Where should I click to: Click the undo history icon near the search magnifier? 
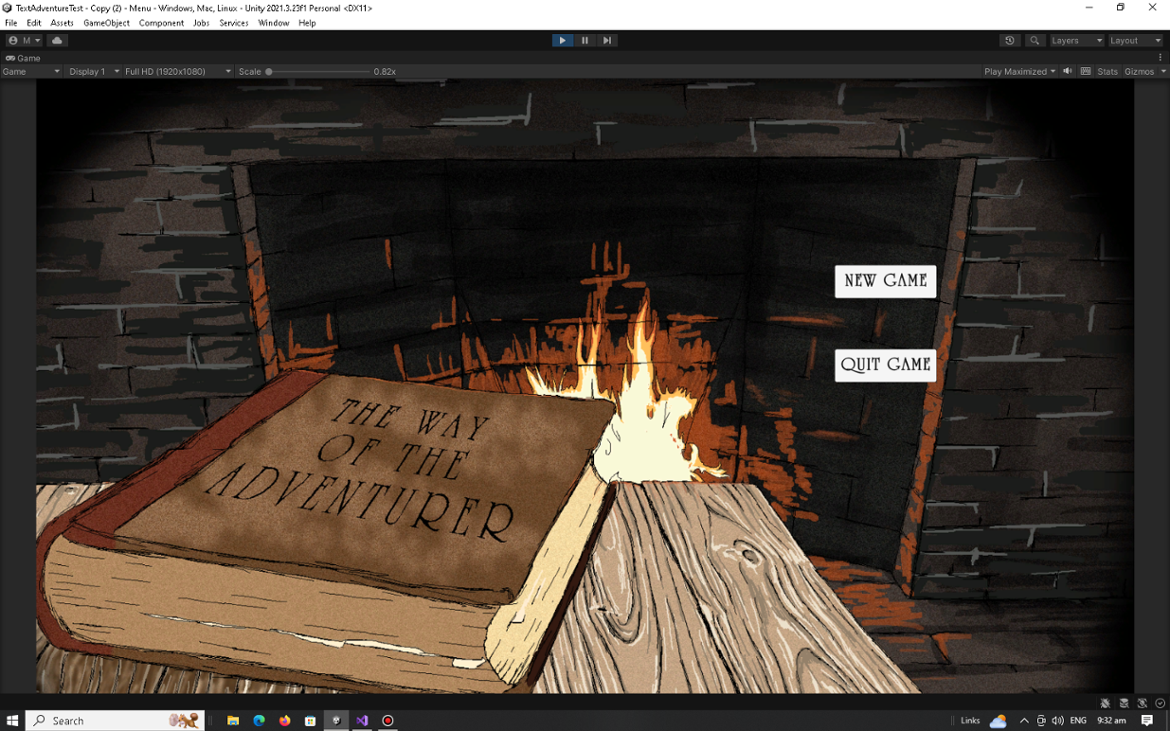(x=1010, y=40)
